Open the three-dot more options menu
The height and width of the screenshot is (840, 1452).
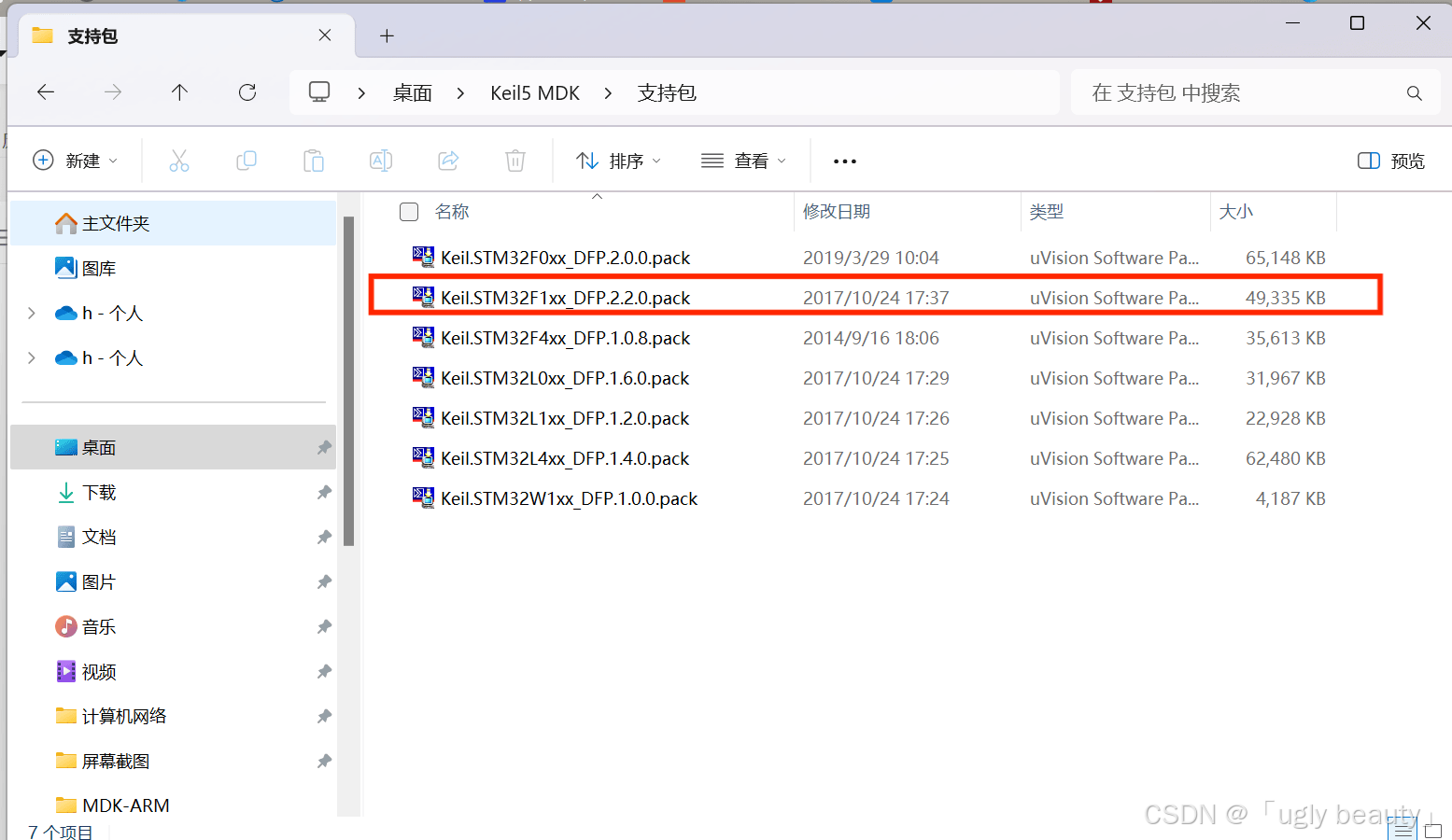(845, 161)
